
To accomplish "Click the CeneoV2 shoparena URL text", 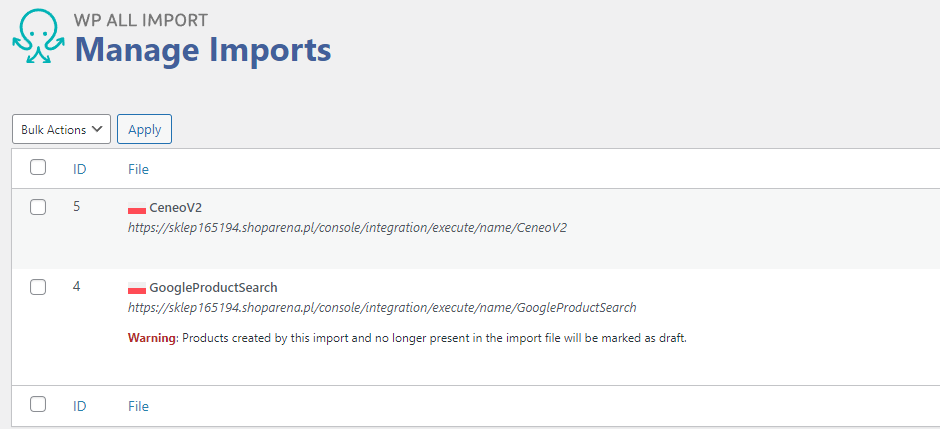I will [x=347, y=228].
